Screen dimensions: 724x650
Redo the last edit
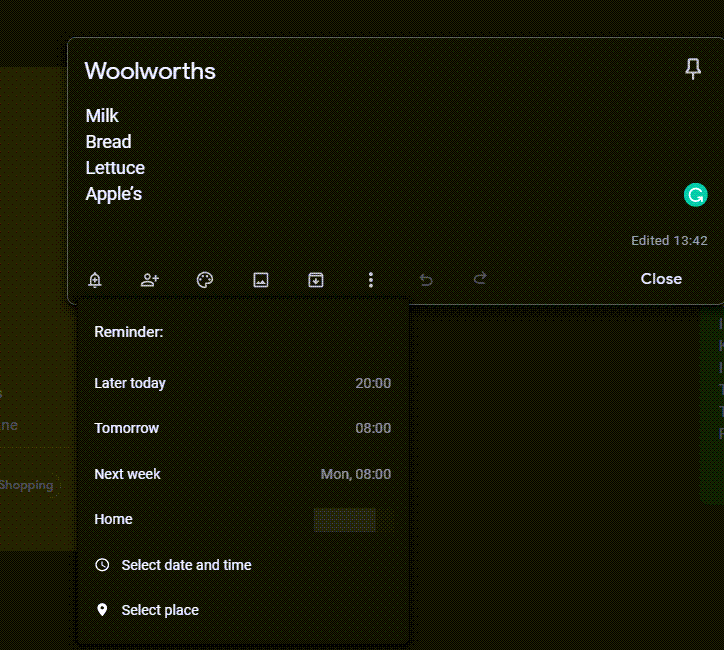click(x=480, y=278)
